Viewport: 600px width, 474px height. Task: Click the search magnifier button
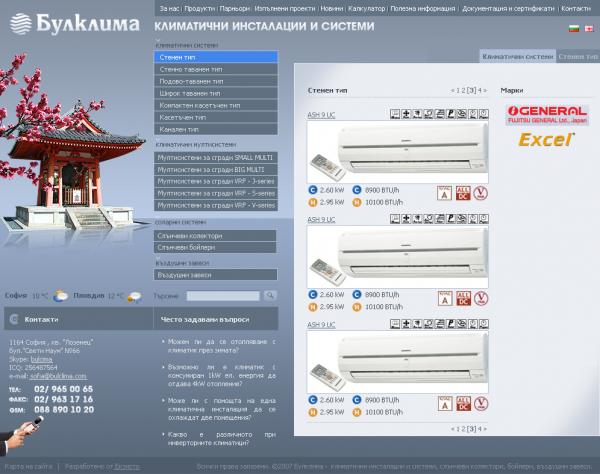270,295
